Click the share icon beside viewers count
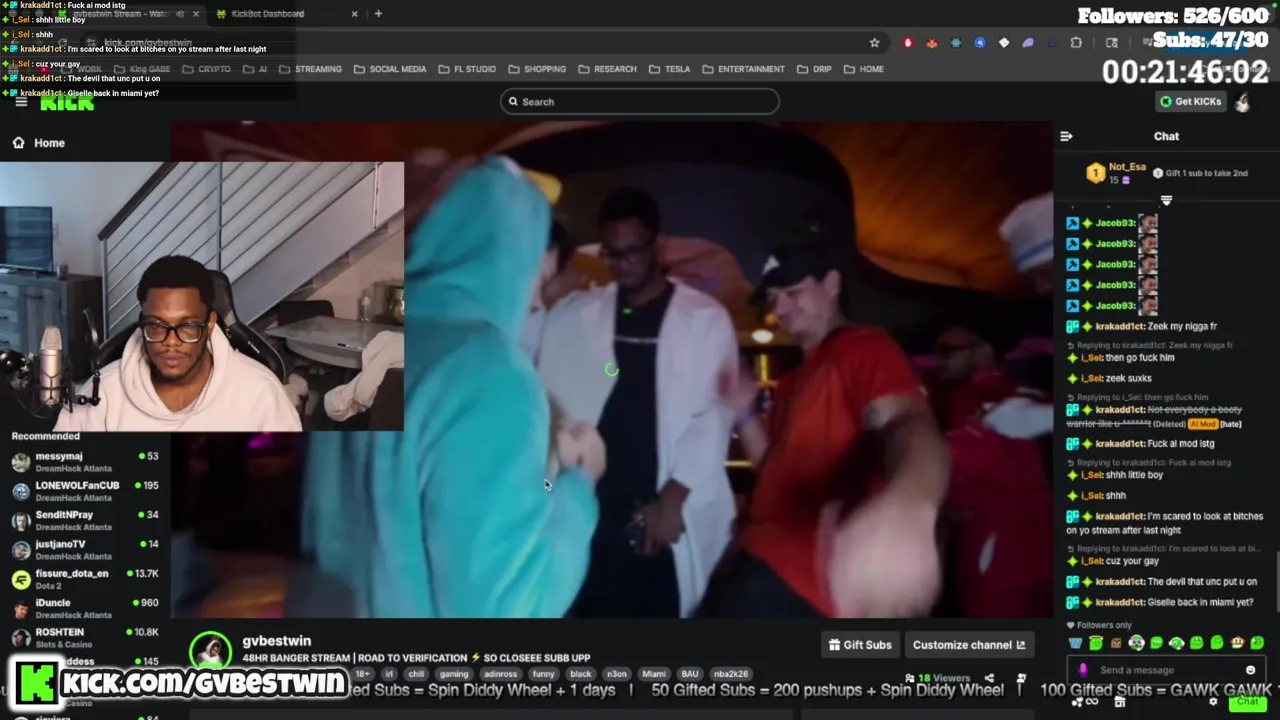The image size is (1280, 720). [989, 678]
